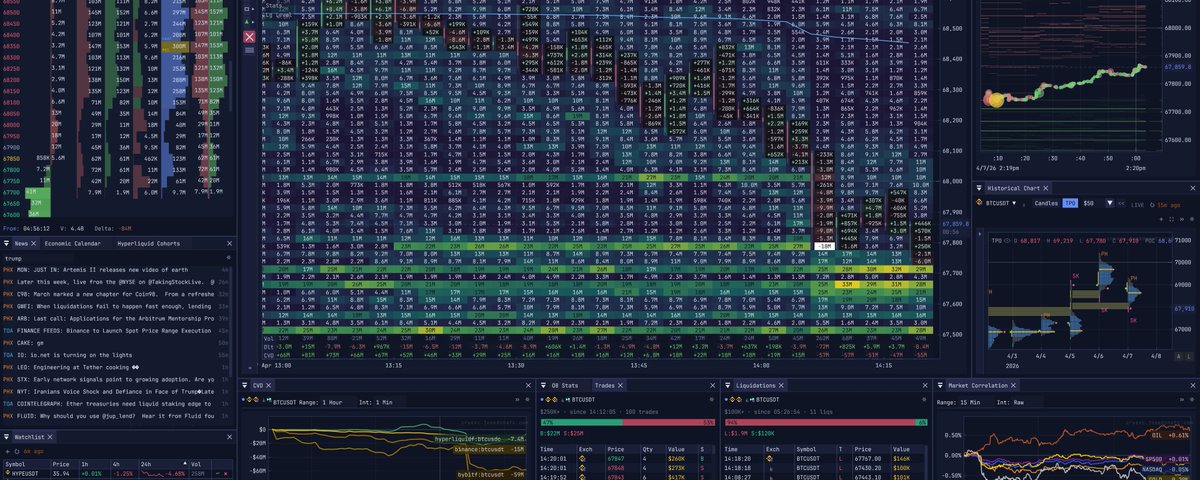
Task: Open the CVD panel dropdown menu arrow
Action: tap(245, 385)
